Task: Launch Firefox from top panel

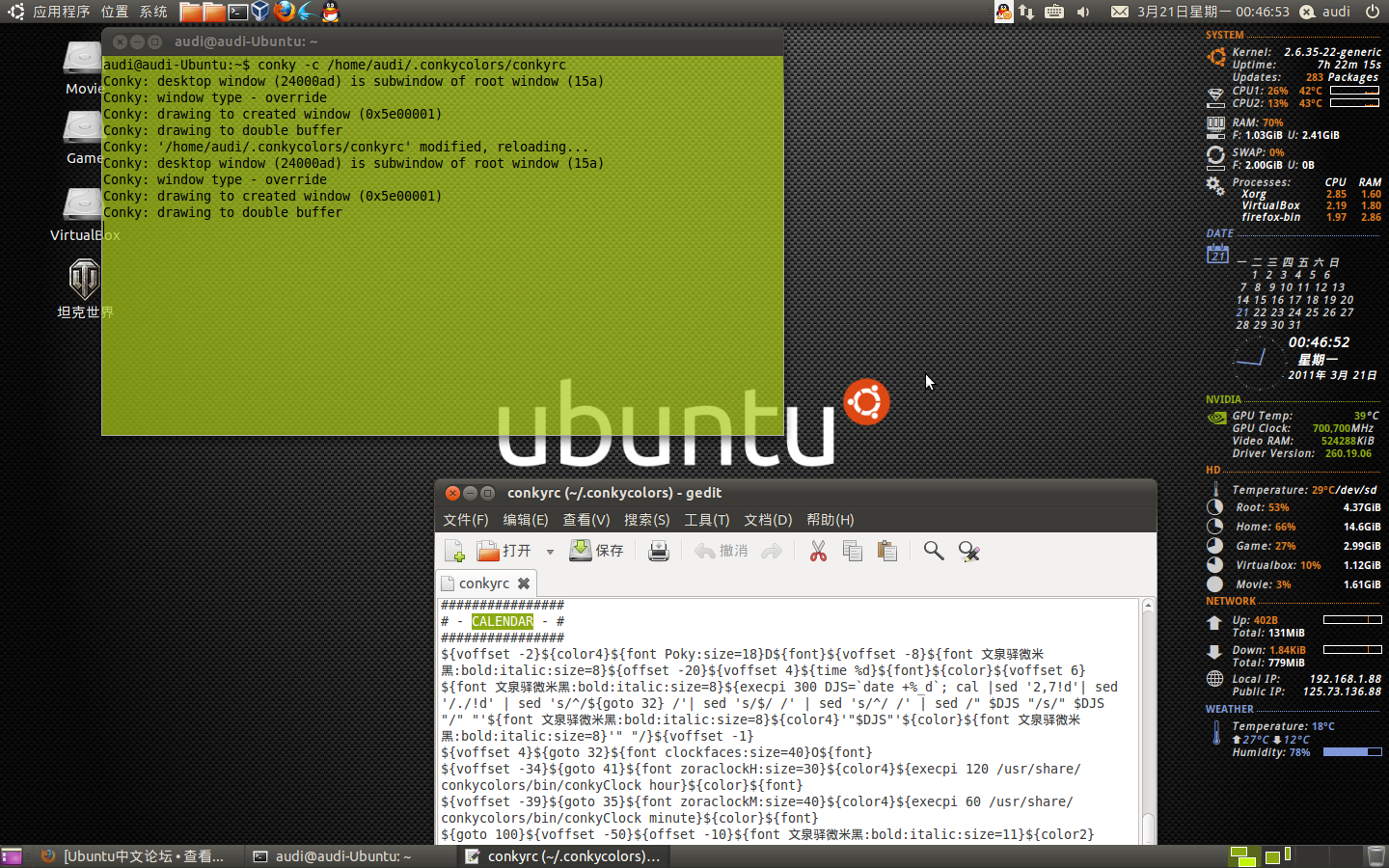Action: [284, 12]
